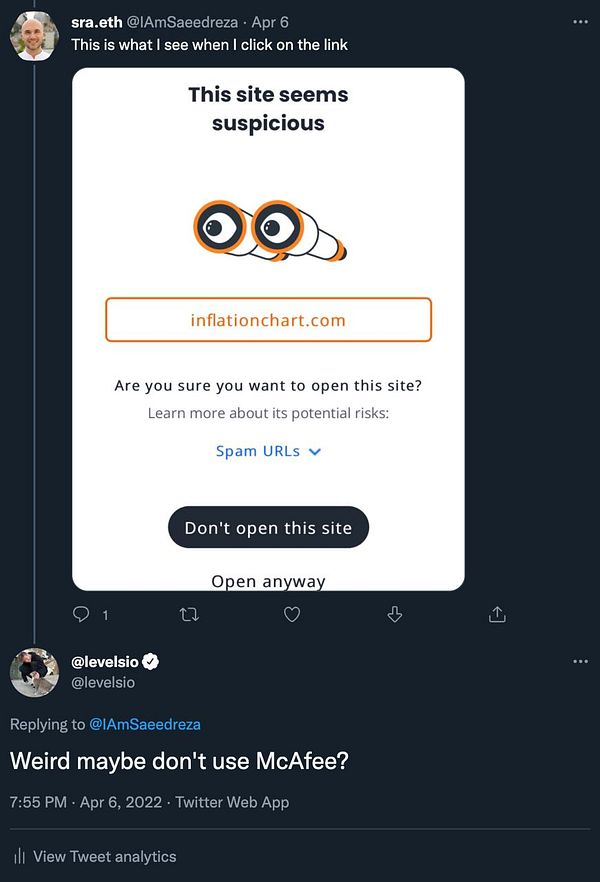Open View Tweet analytics
600x882 pixels.
[104, 857]
